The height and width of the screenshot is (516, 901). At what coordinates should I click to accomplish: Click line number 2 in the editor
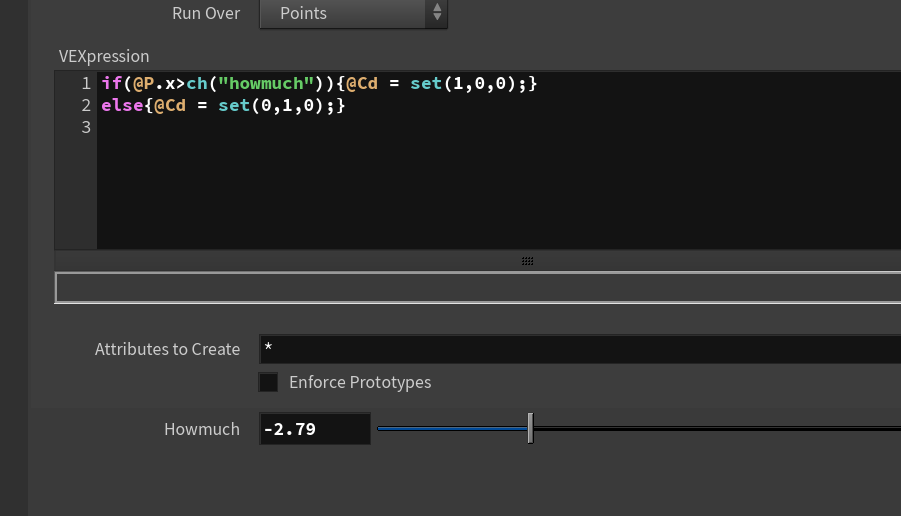[86, 106]
